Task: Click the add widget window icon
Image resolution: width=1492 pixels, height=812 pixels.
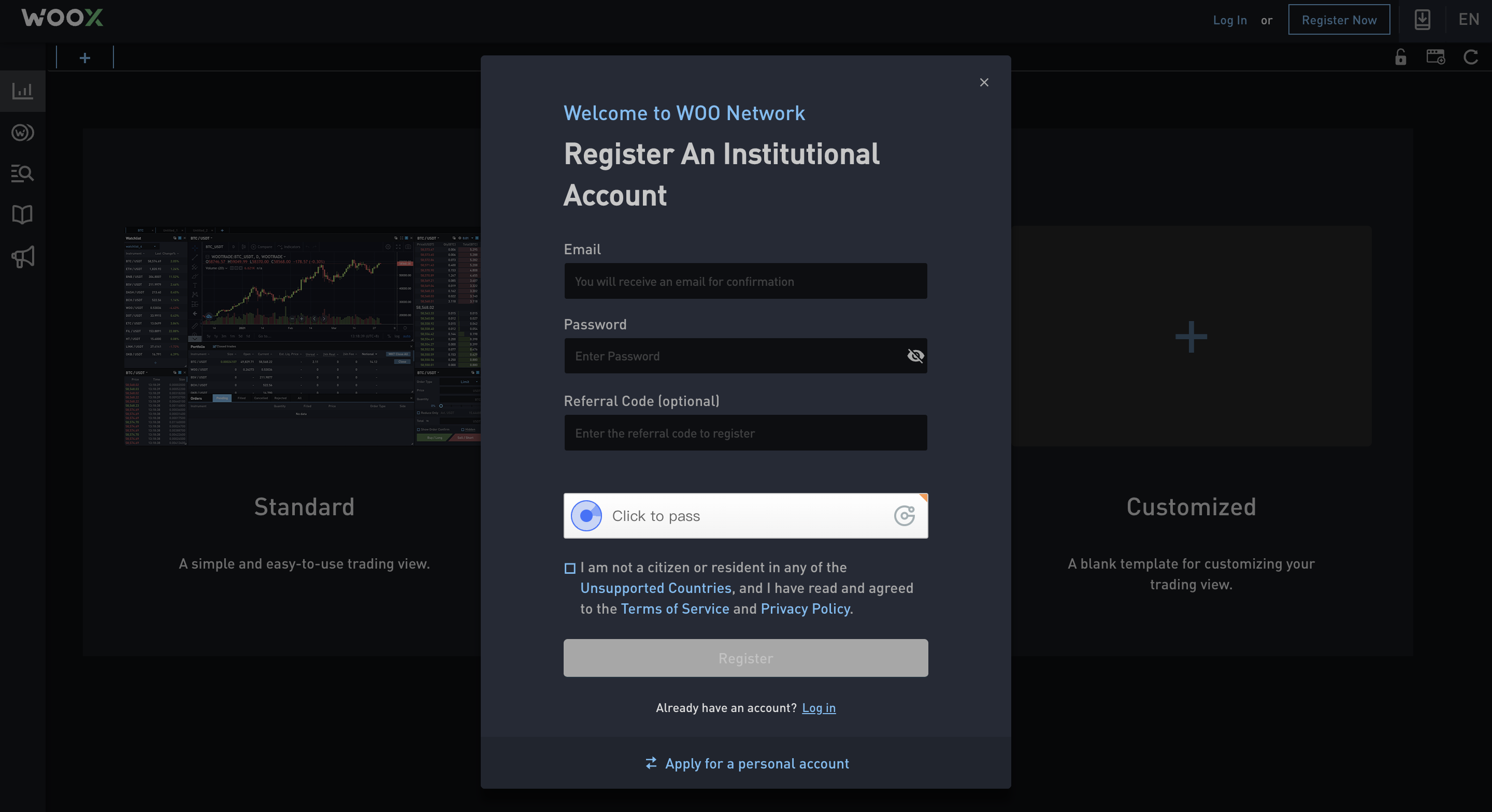Action: (1435, 57)
